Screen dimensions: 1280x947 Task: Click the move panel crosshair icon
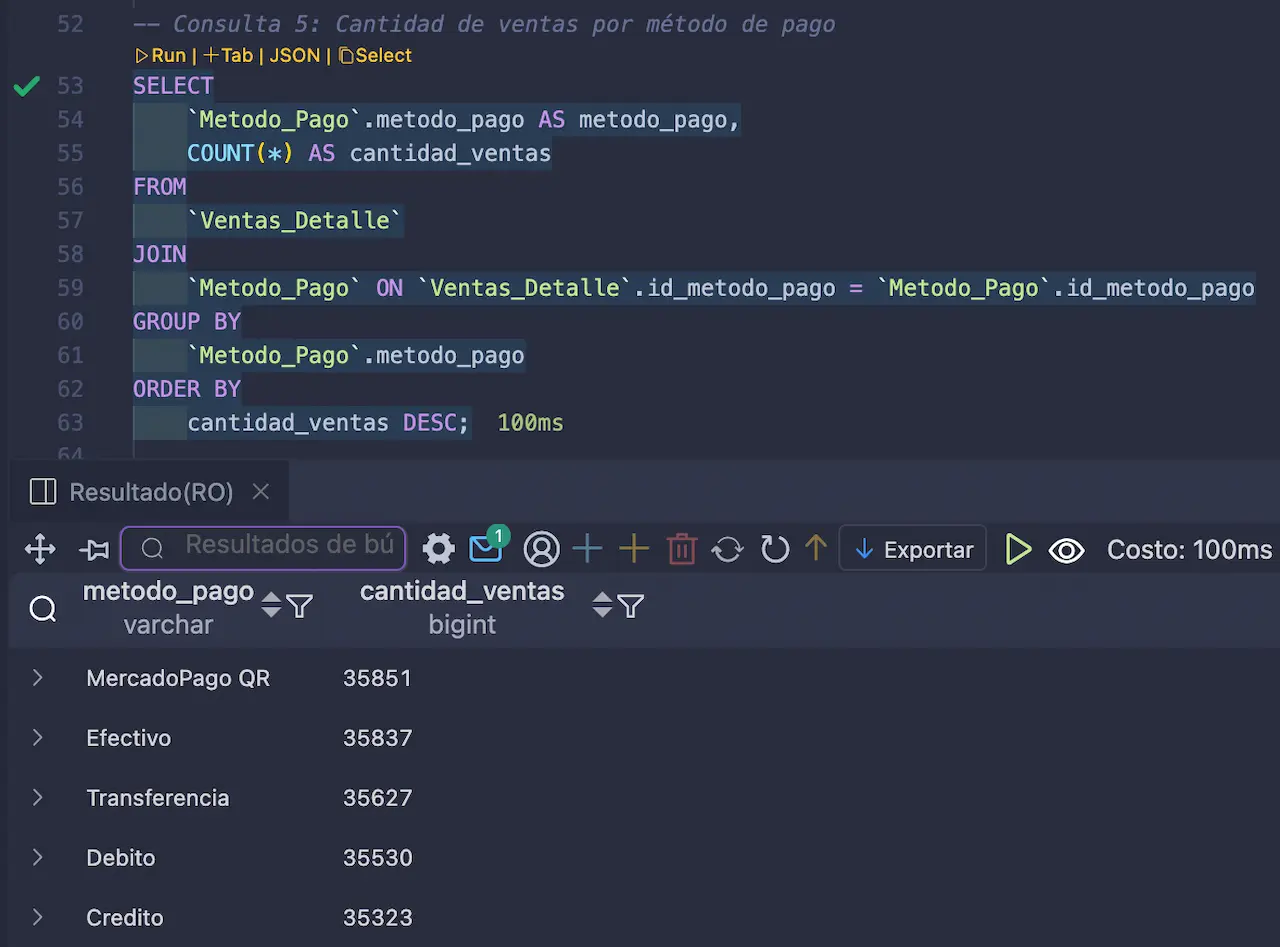pyautogui.click(x=40, y=548)
